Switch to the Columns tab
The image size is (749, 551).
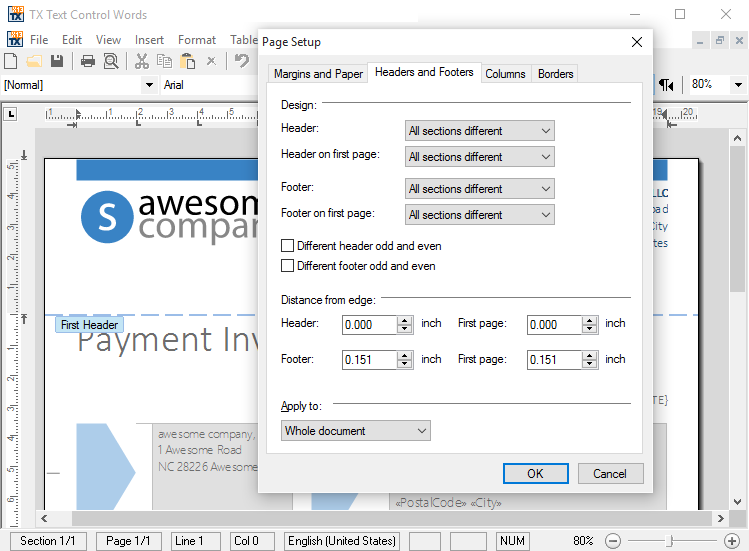click(505, 74)
